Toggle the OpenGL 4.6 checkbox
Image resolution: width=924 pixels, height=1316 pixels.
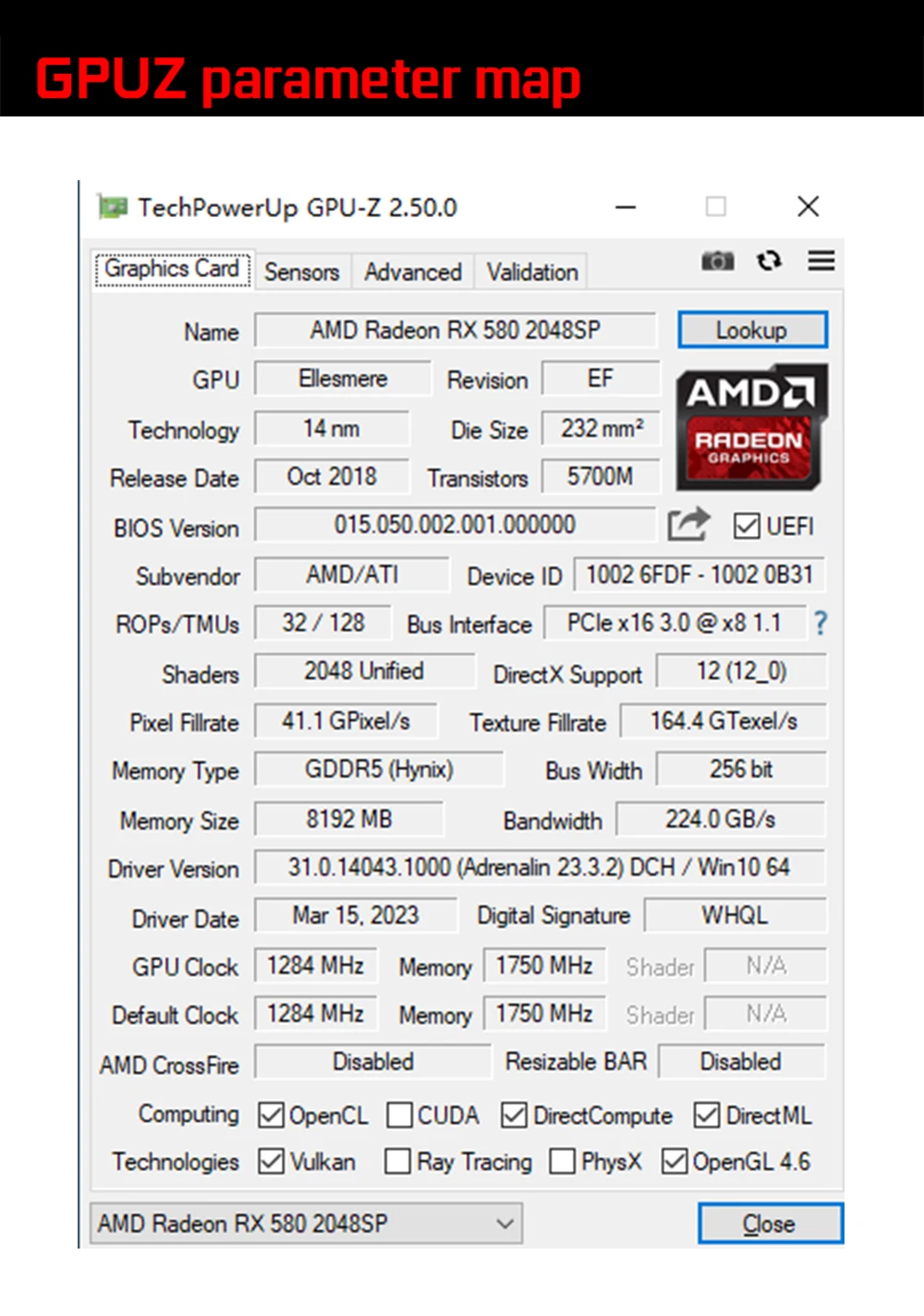tap(675, 1161)
